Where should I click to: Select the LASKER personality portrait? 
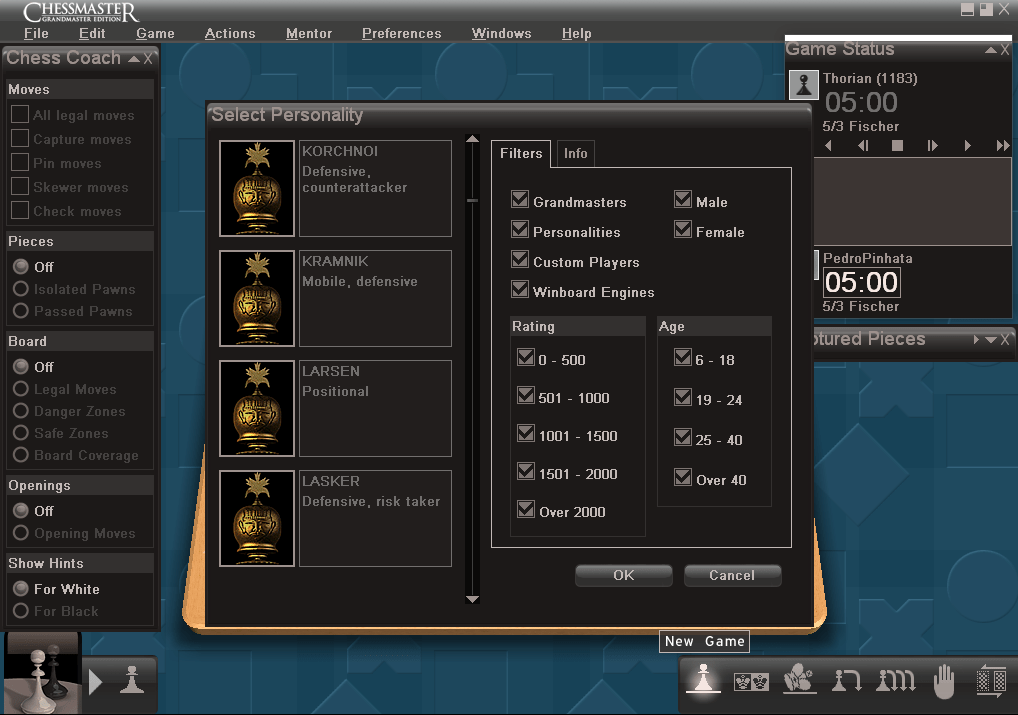click(257, 518)
